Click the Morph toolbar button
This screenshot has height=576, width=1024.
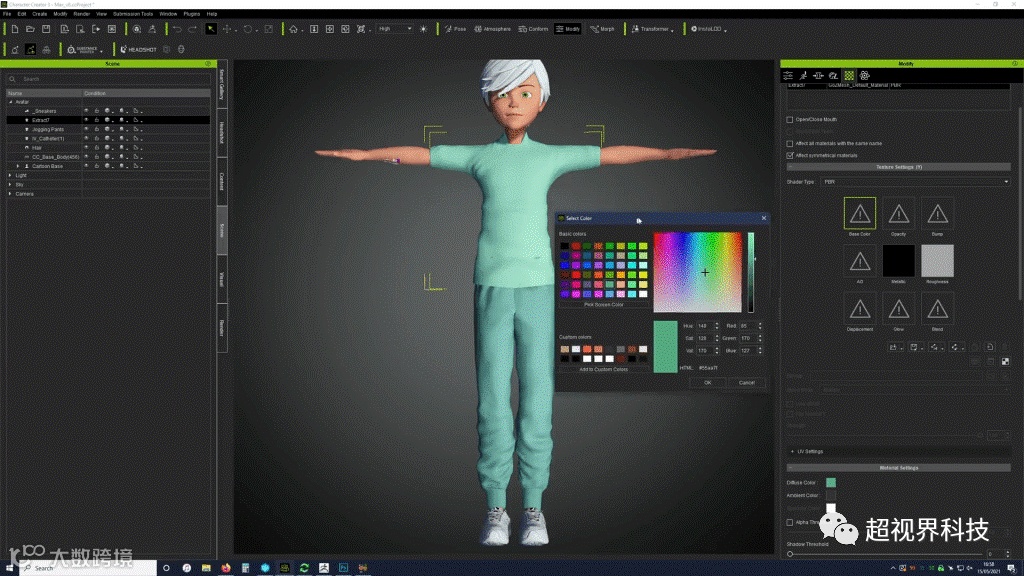[603, 29]
